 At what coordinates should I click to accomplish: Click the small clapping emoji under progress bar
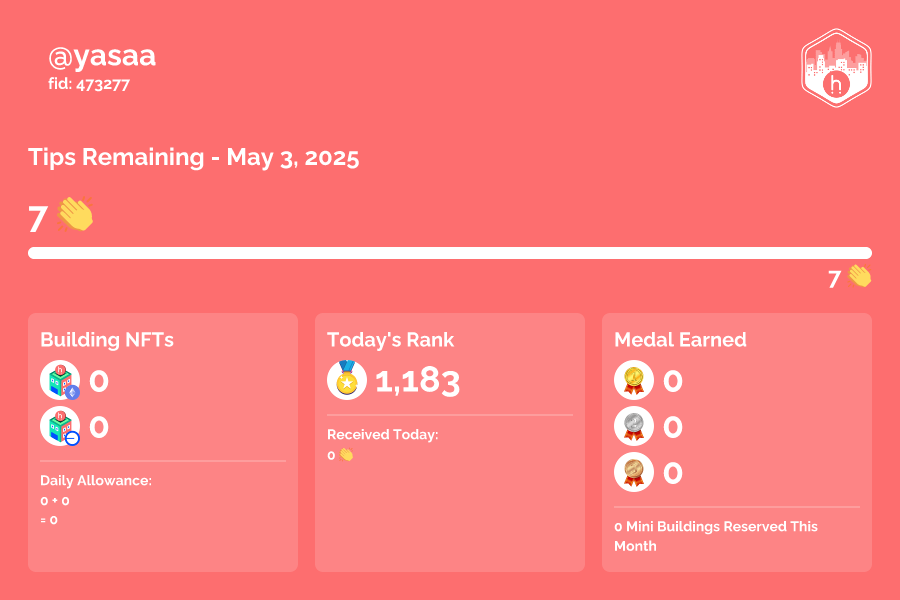coord(859,276)
